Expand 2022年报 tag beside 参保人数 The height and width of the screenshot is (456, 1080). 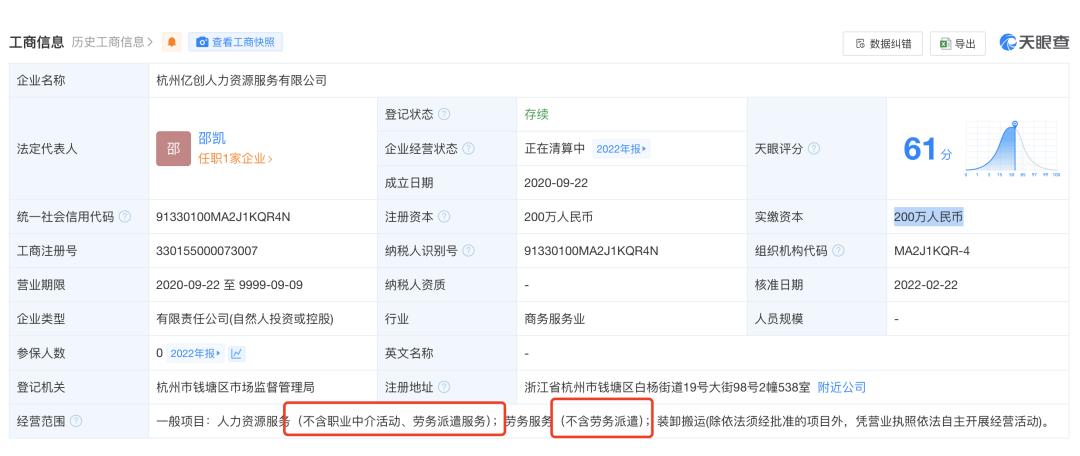click(x=196, y=353)
